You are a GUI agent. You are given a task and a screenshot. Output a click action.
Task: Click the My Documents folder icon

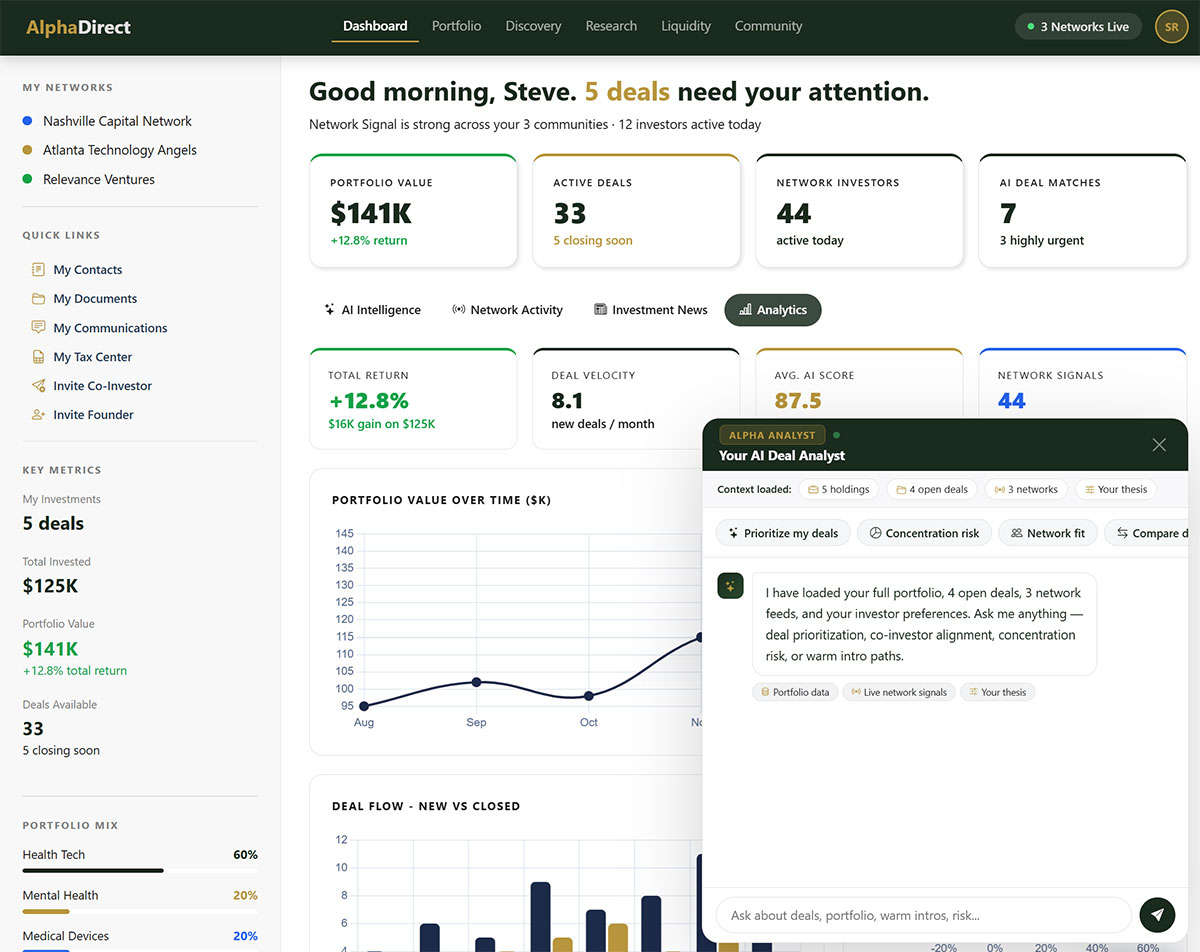(38, 299)
